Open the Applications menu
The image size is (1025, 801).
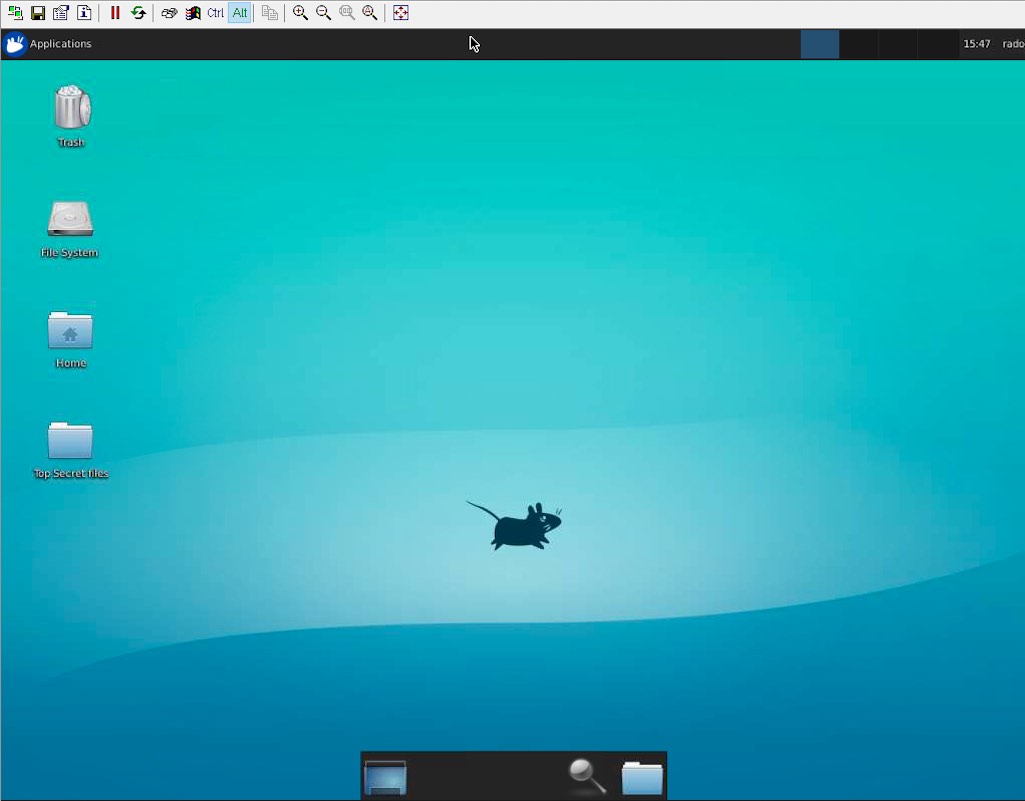50,44
